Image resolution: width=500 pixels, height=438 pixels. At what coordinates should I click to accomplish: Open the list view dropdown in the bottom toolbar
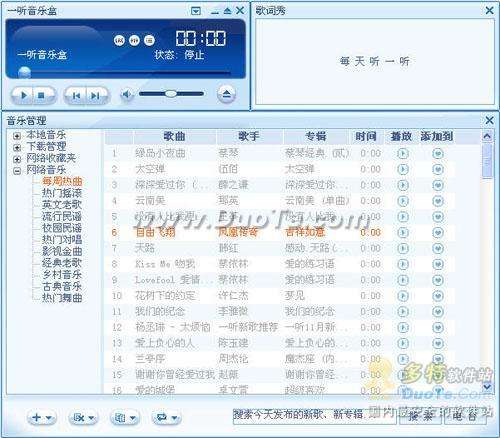(125, 417)
